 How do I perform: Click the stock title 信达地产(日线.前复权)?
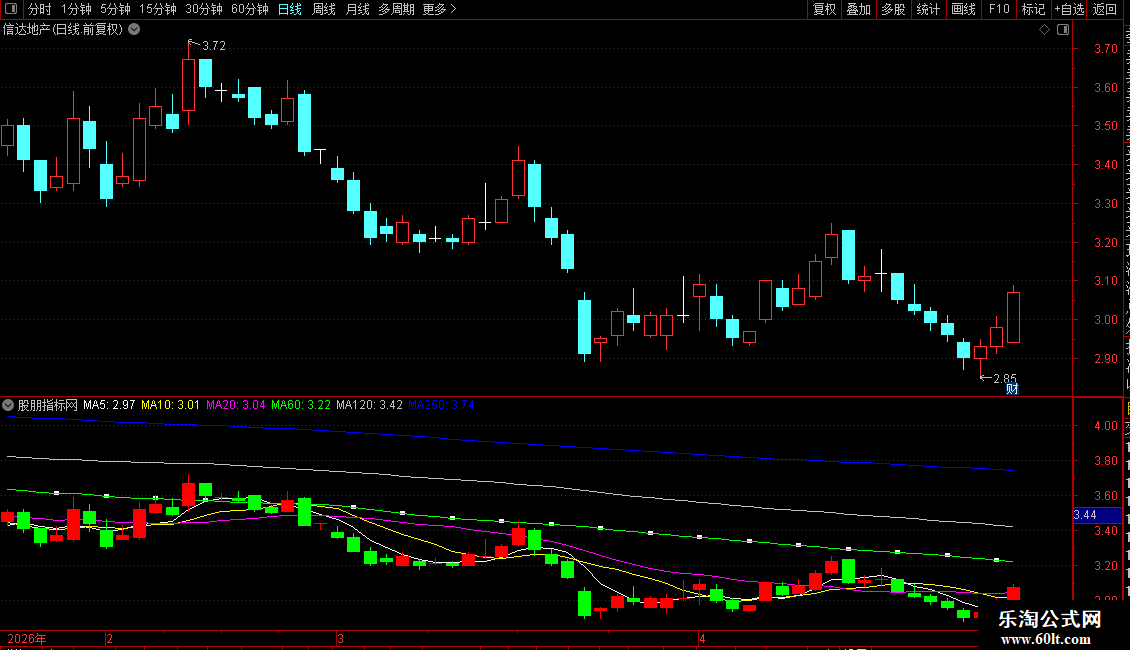pyautogui.click(x=63, y=30)
